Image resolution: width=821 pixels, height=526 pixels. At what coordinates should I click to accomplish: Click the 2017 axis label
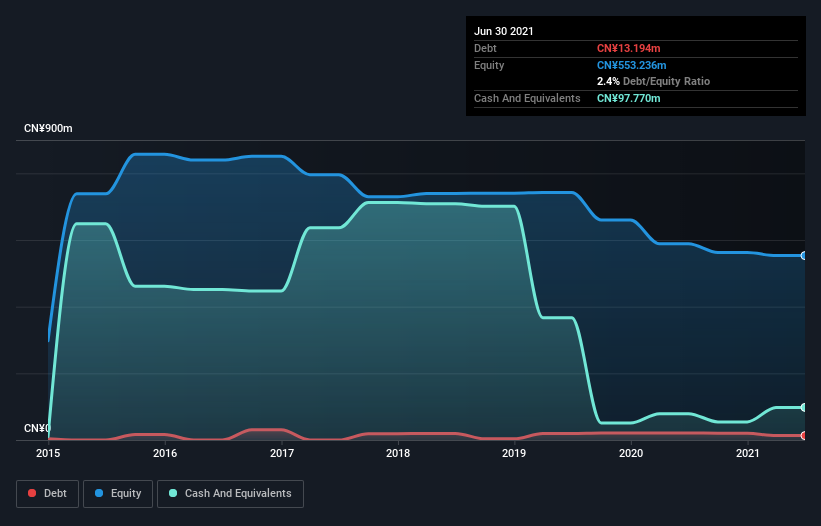point(282,453)
